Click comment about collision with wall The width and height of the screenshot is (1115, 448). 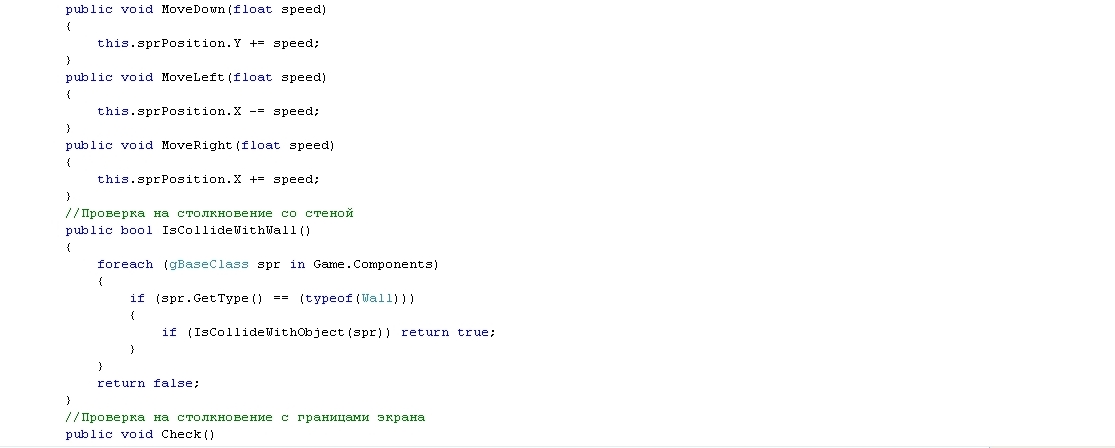point(209,213)
